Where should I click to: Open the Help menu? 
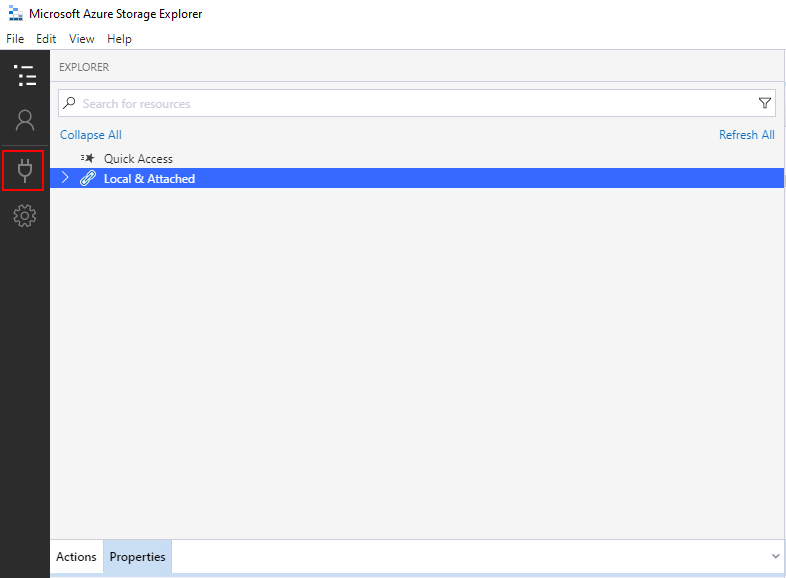(119, 39)
